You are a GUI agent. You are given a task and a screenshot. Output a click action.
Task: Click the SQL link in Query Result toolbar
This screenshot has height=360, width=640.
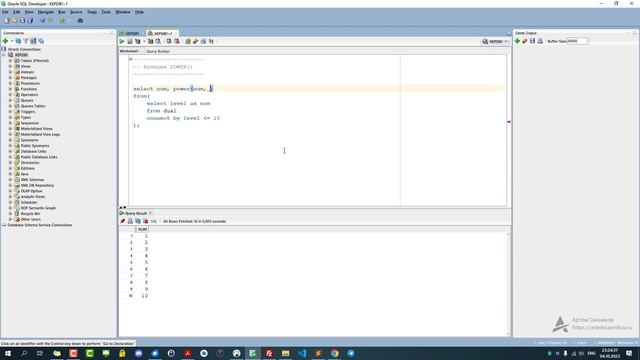[x=153, y=221]
